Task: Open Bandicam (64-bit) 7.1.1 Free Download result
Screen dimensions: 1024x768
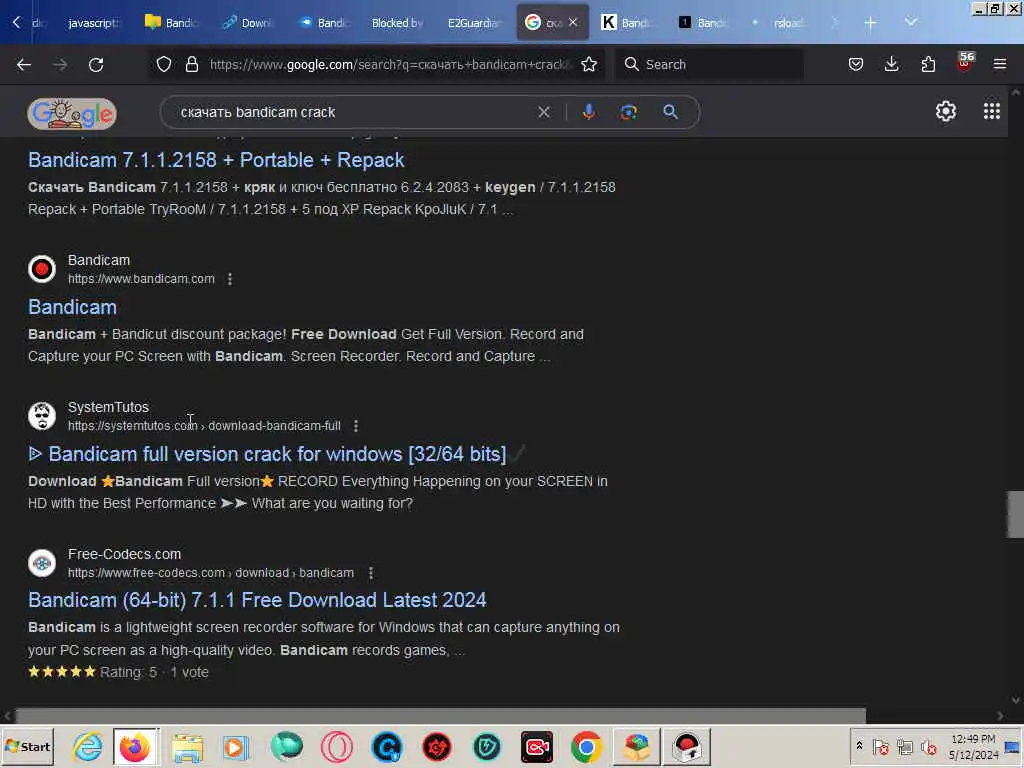Action: [257, 600]
